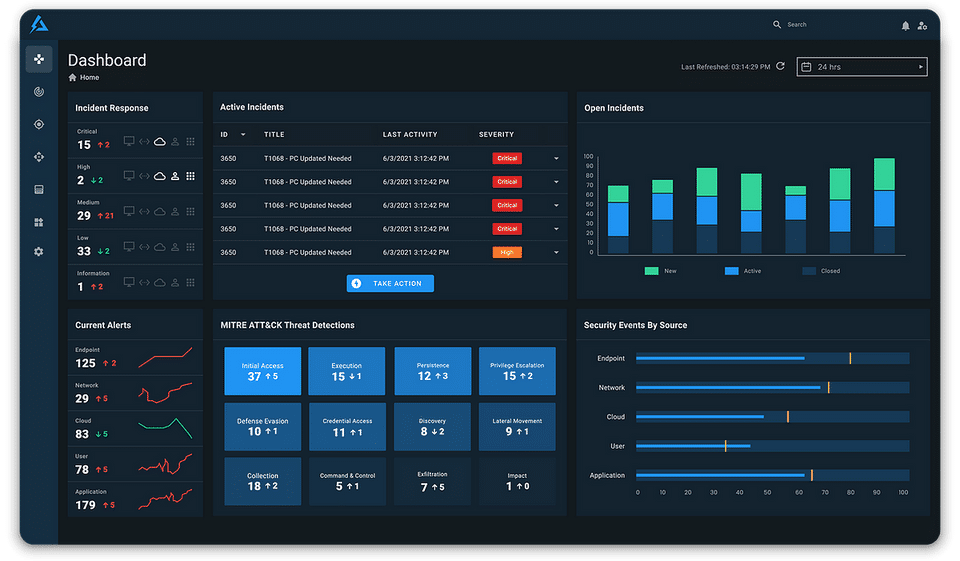Select the Critical severity badge in first row
960x561 pixels.
pyautogui.click(x=507, y=159)
